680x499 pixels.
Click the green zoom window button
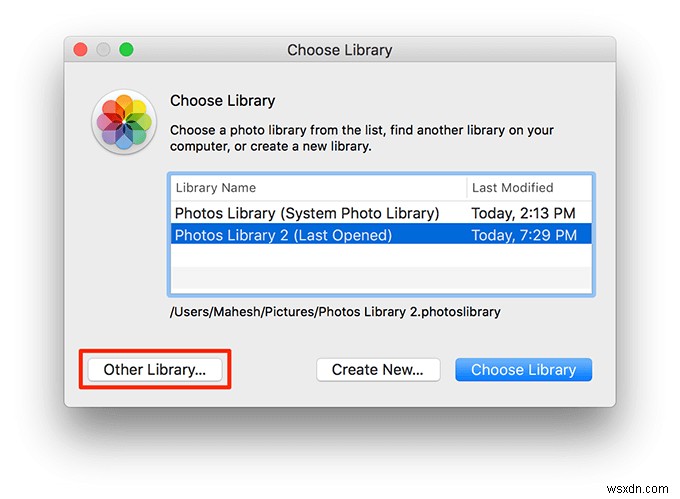click(x=127, y=49)
